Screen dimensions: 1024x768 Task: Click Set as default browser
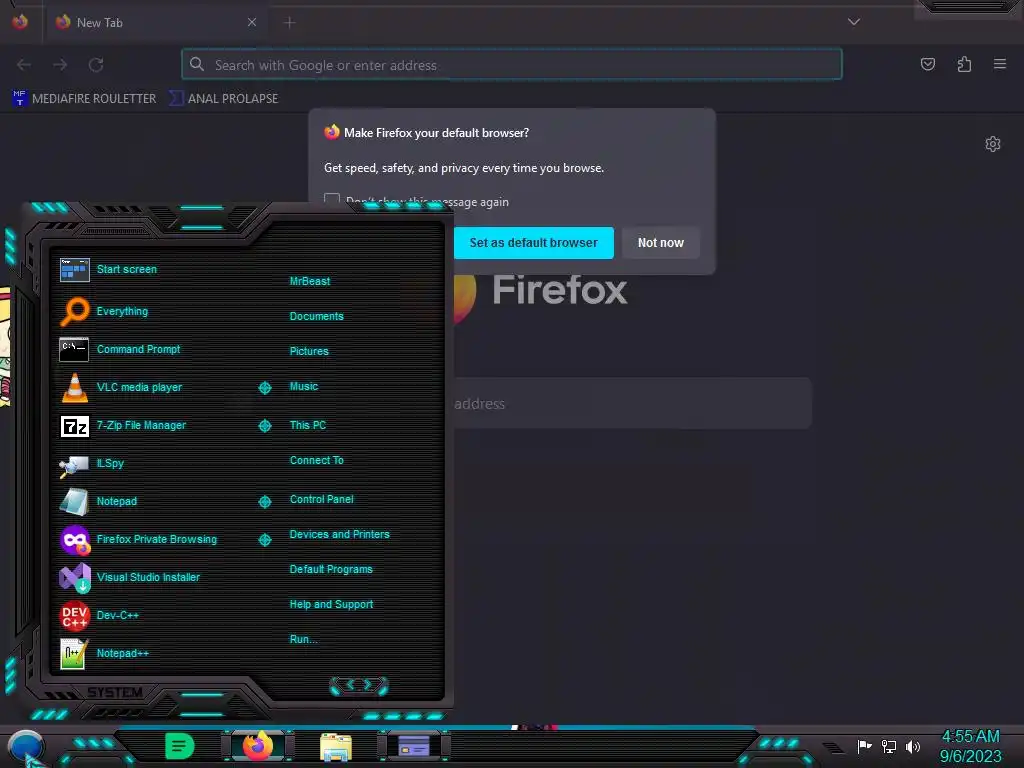point(534,243)
